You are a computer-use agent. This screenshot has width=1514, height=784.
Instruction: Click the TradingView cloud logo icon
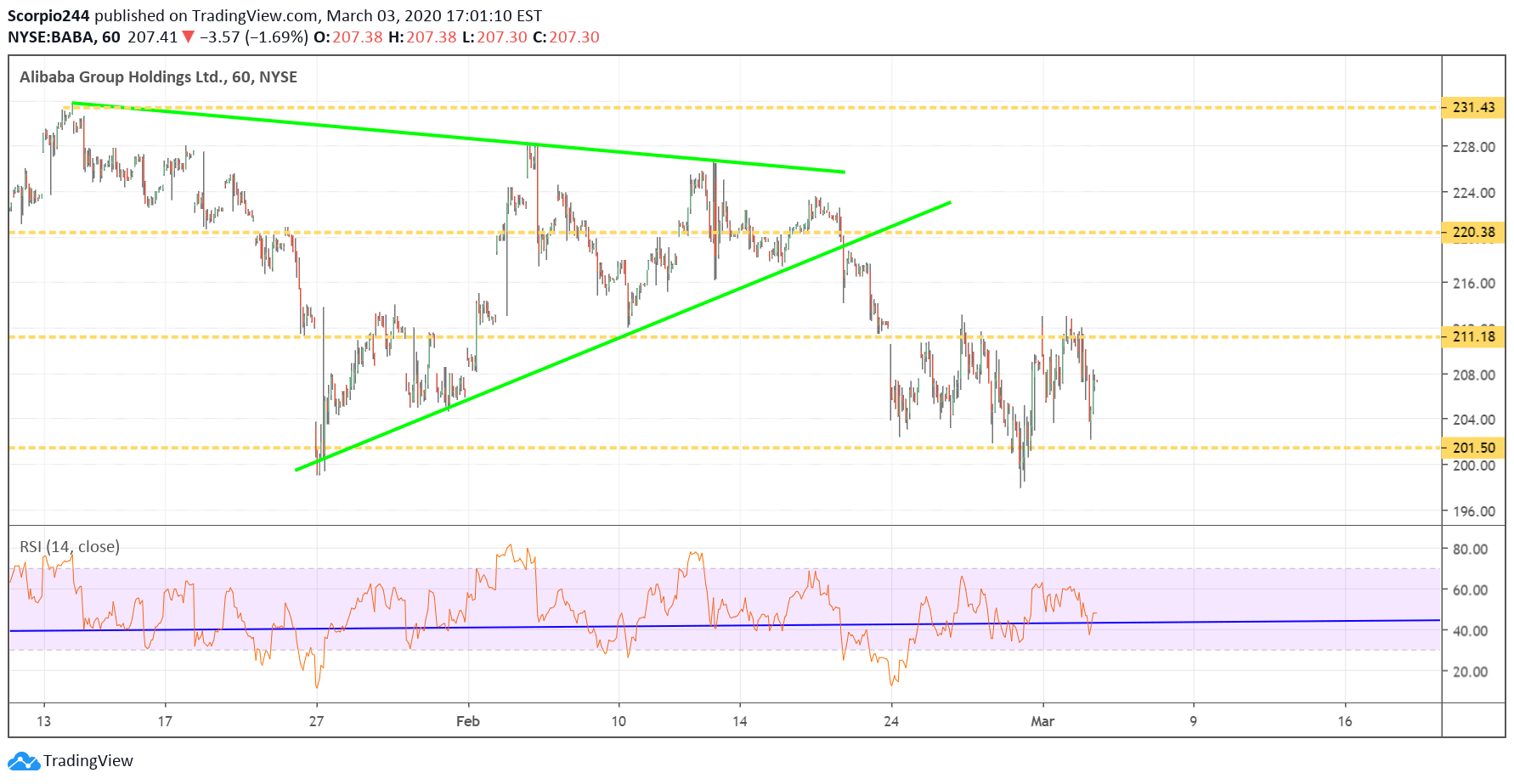23,761
